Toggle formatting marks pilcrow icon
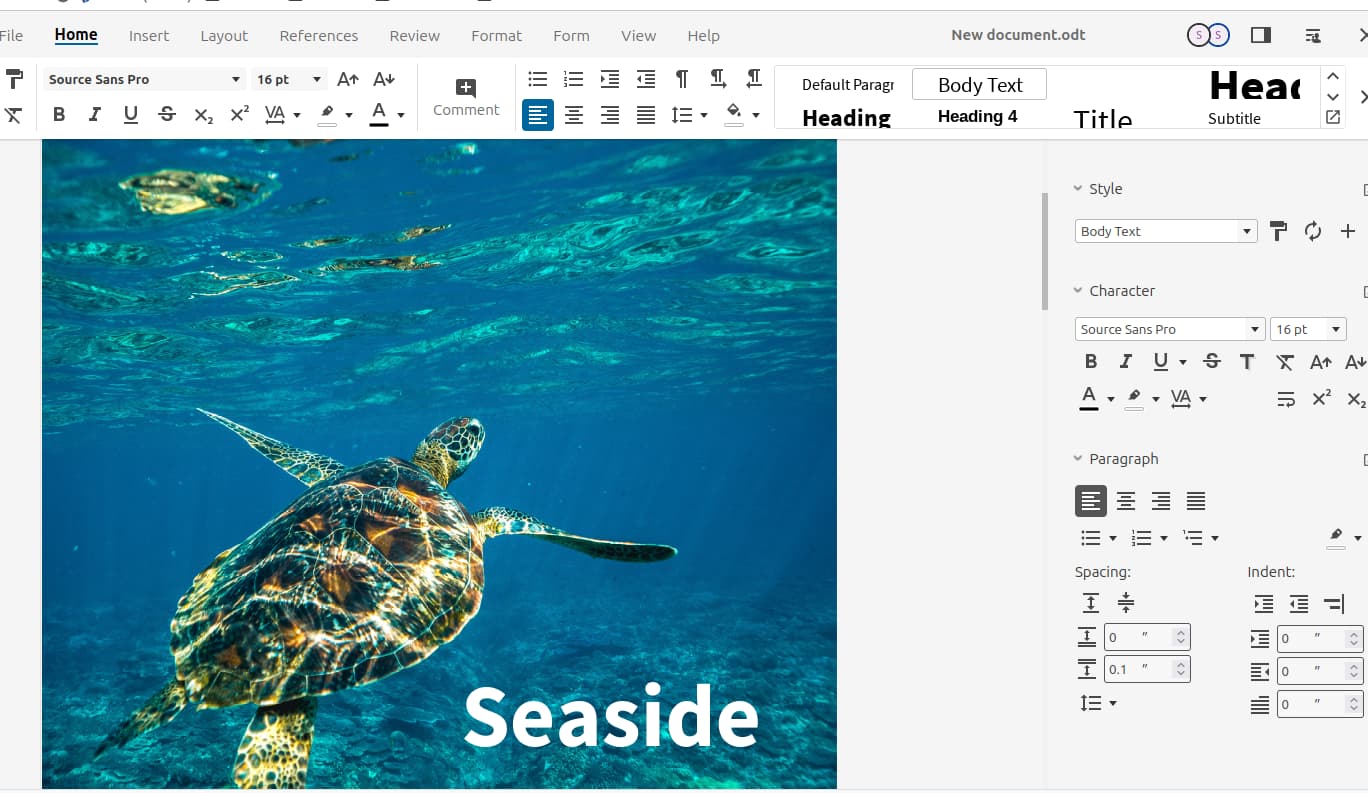 (x=682, y=79)
